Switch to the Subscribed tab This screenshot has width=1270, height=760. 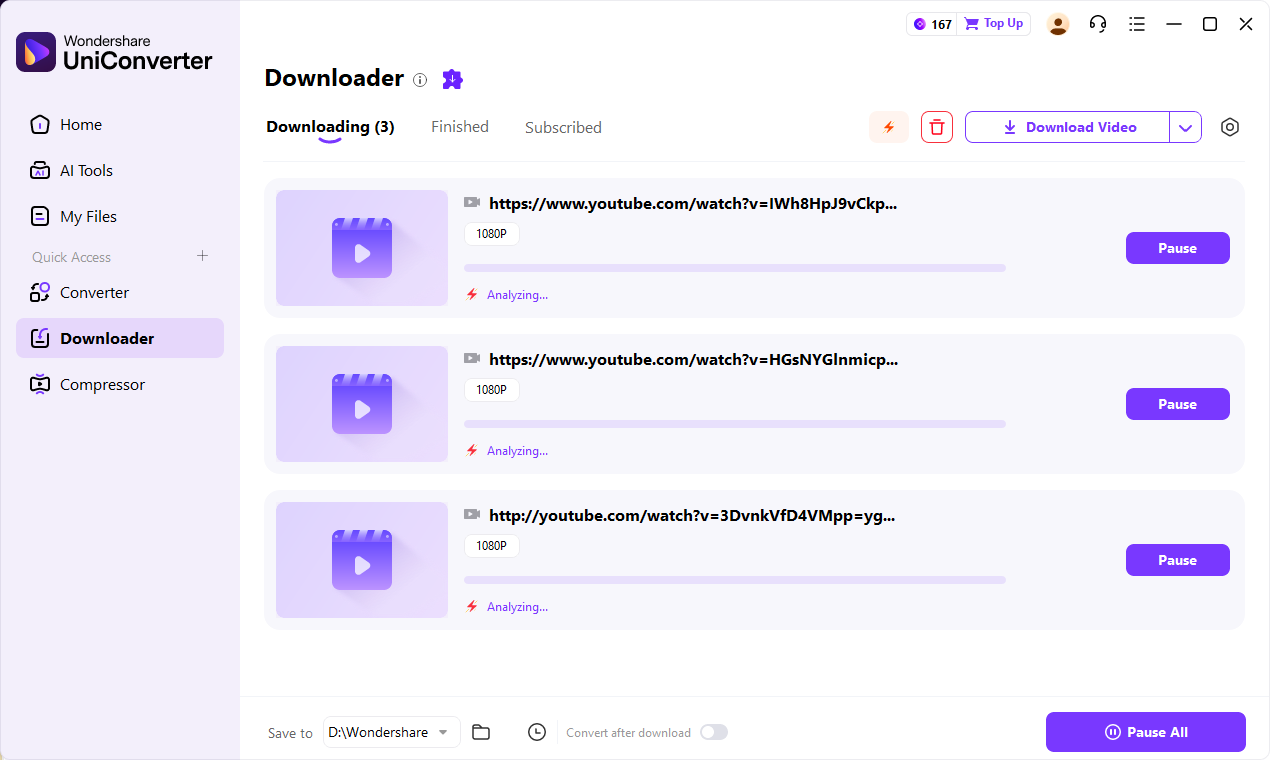point(563,127)
